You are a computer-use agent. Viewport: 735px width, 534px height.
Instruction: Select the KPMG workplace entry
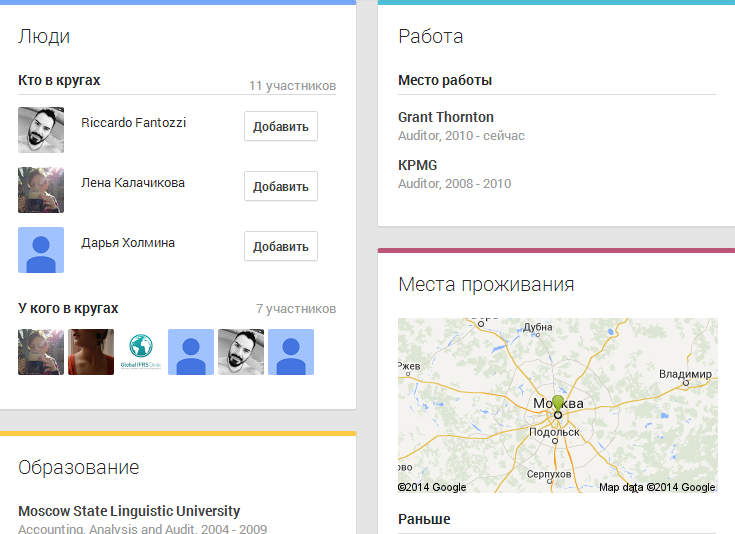pos(418,165)
